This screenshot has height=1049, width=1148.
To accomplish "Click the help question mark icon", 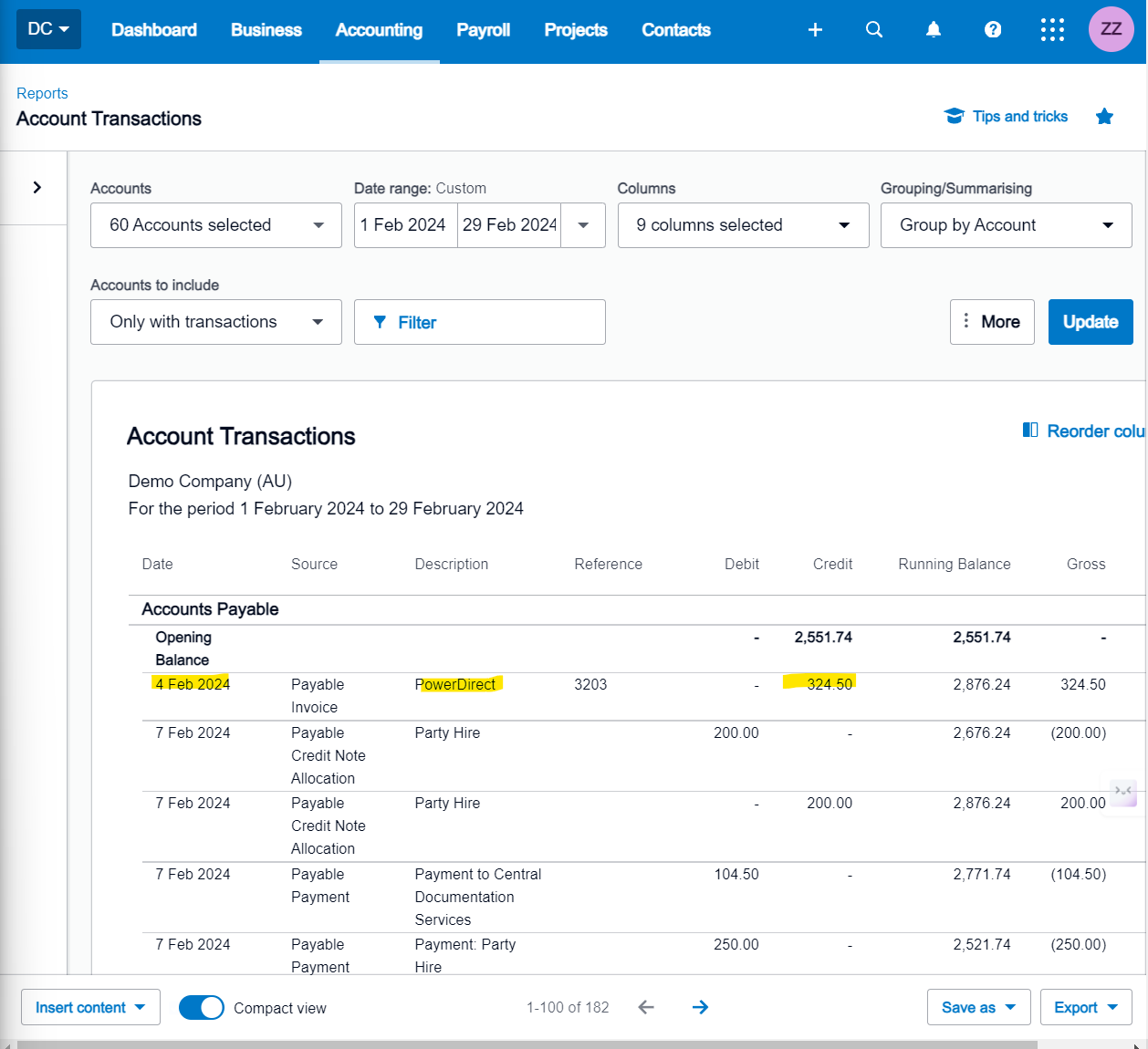I will (x=993, y=30).
